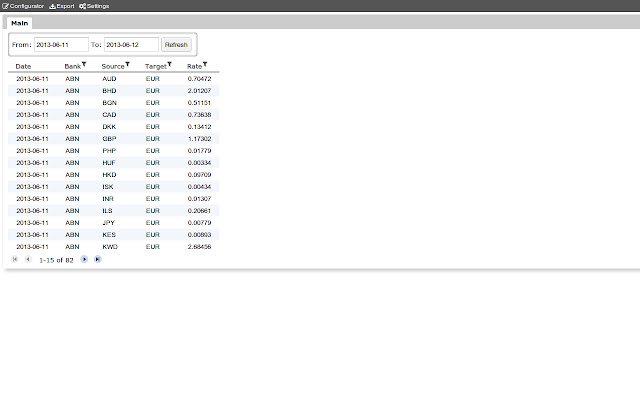Click the rate value 0.51151

click(x=199, y=103)
